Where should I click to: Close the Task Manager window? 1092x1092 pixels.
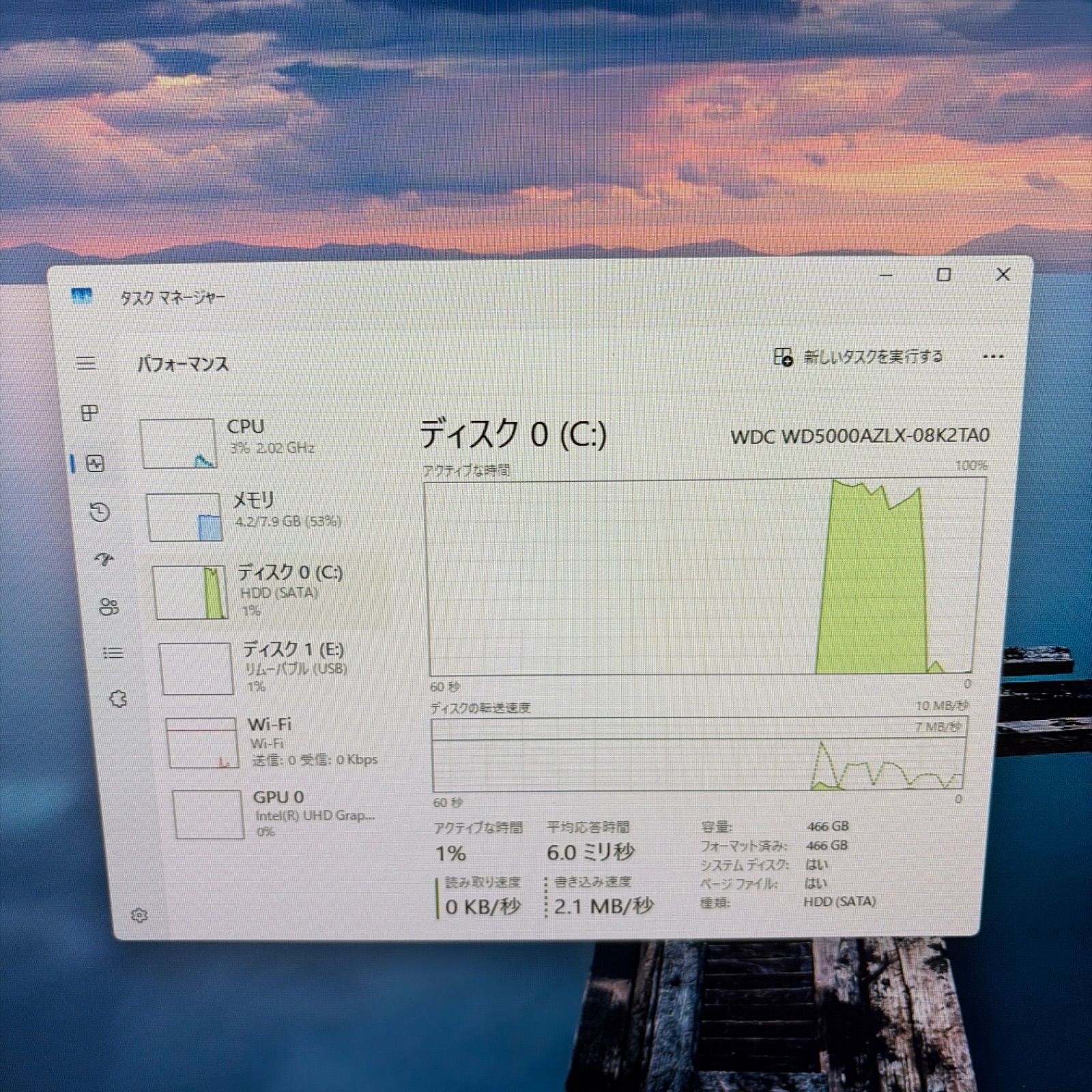click(x=1003, y=274)
